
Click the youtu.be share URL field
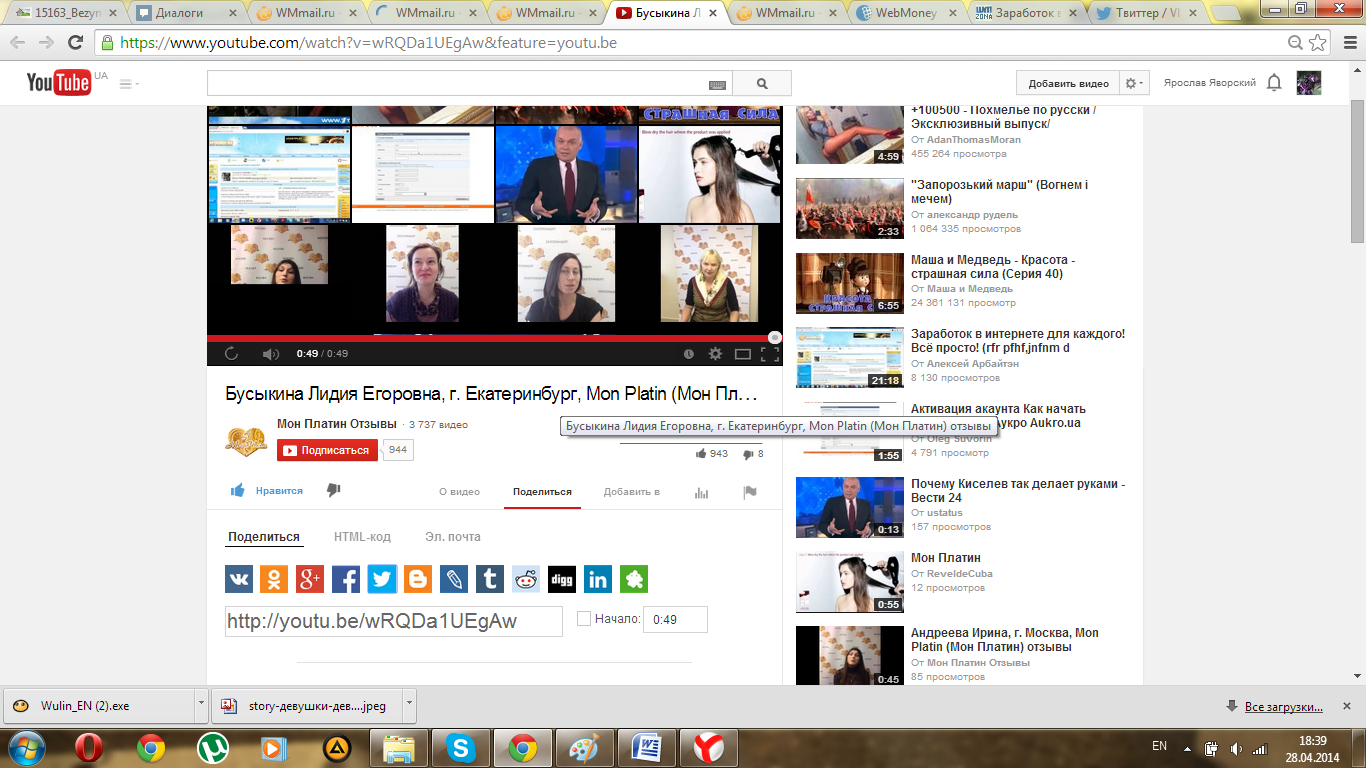[x=393, y=621]
